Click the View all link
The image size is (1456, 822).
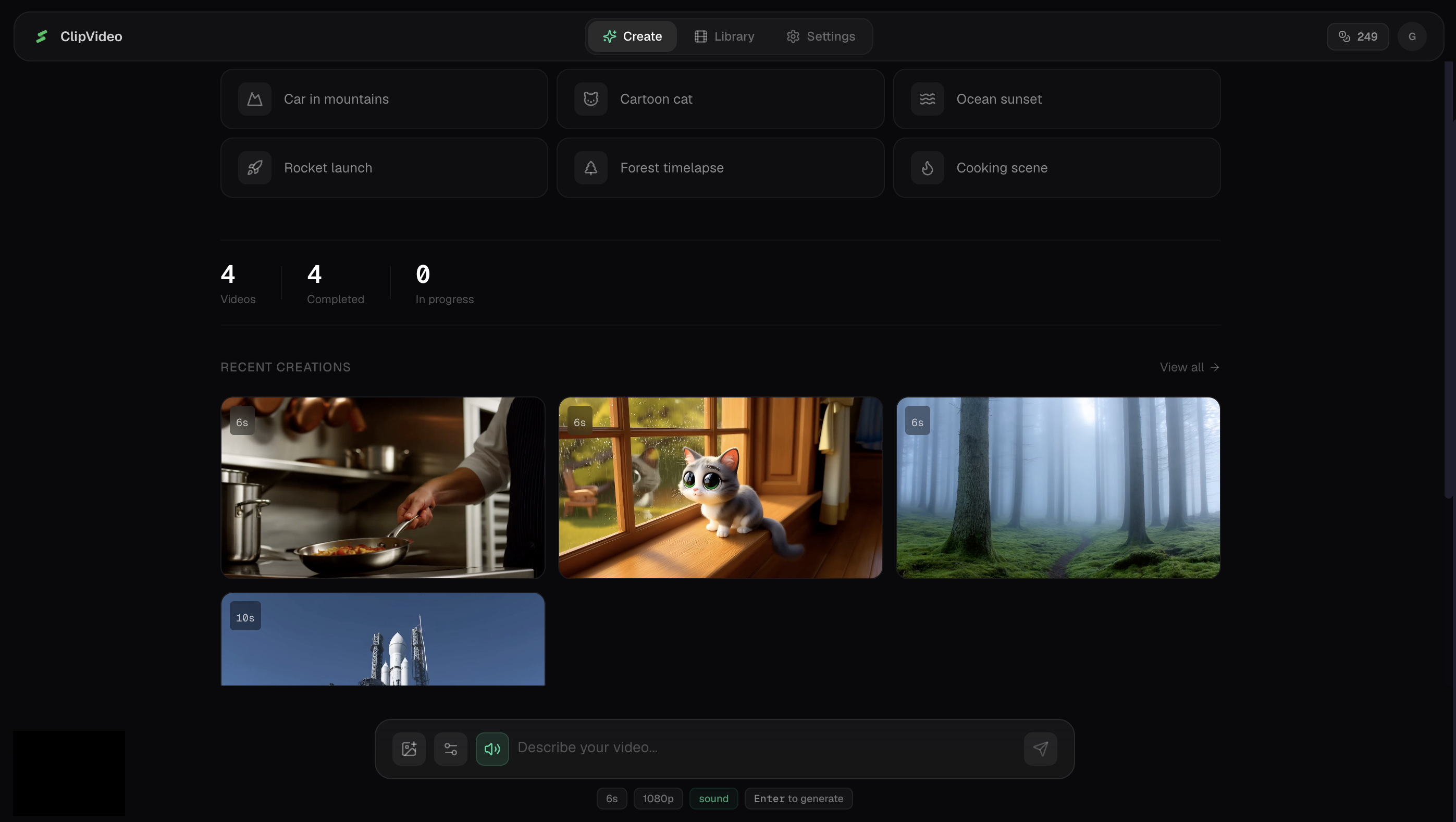pos(1189,367)
